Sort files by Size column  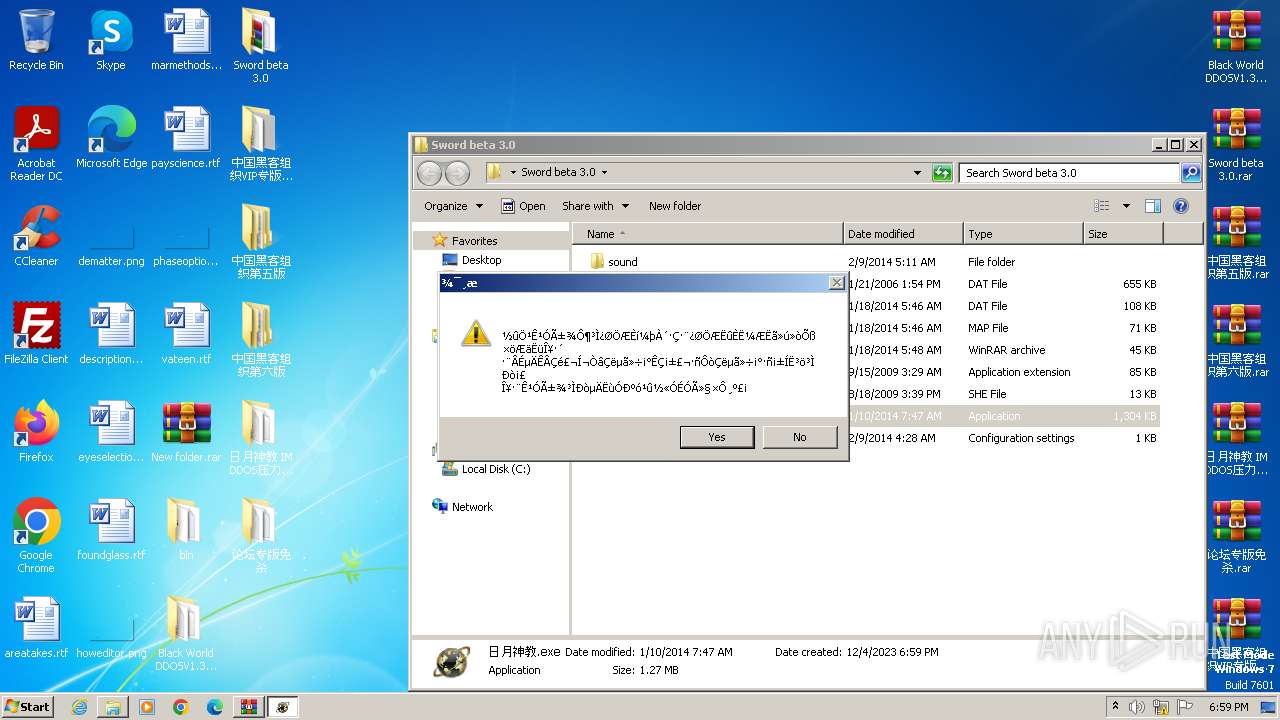(x=1123, y=234)
